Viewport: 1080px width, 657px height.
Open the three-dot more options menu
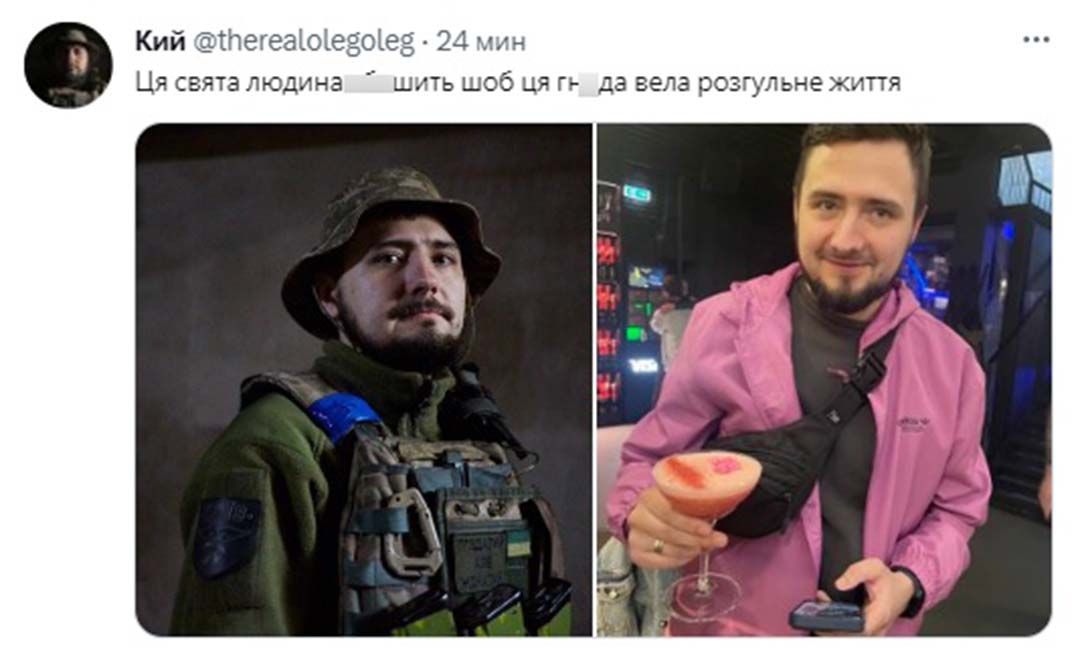(1036, 40)
